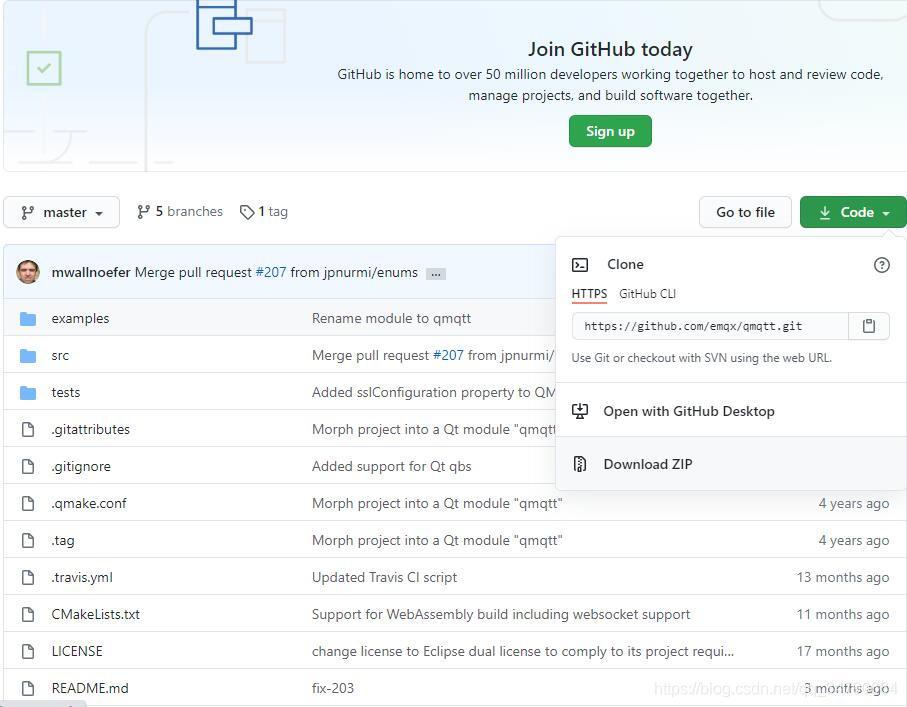907x707 pixels.
Task: Select the HTTPS clone tab
Action: pos(589,294)
